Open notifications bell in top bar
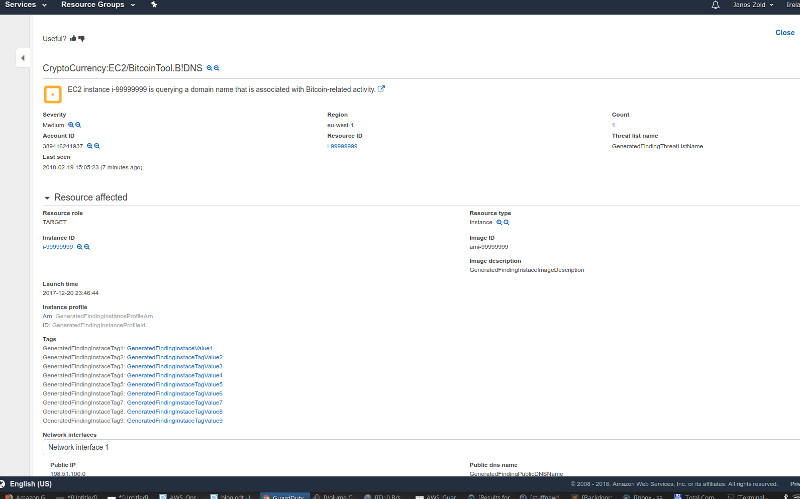This screenshot has height=499, width=800. (715, 5)
